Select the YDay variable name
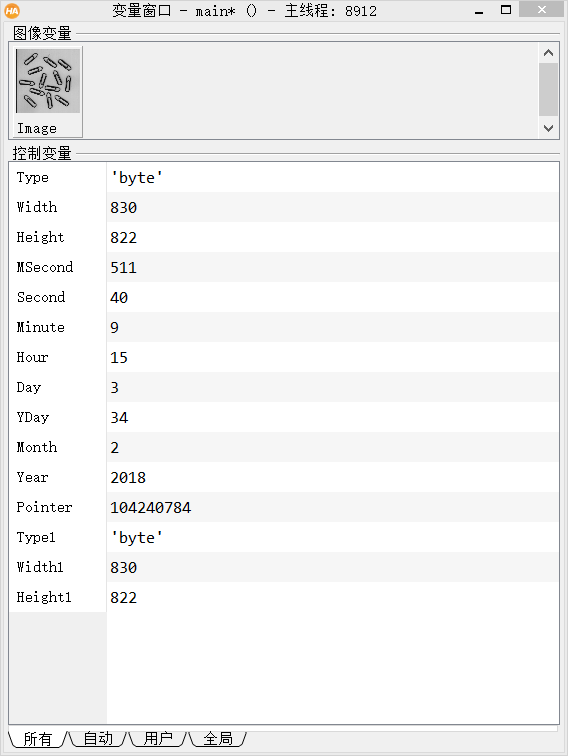Screen dimensions: 568x756 click(33, 417)
